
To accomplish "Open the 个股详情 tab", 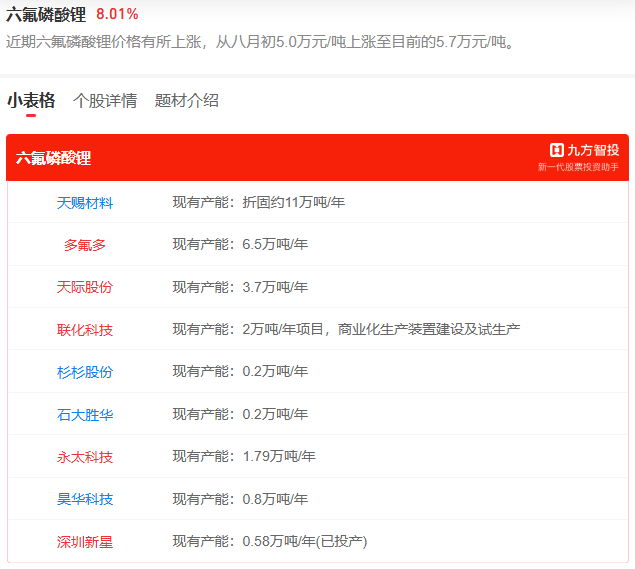I will click(105, 100).
